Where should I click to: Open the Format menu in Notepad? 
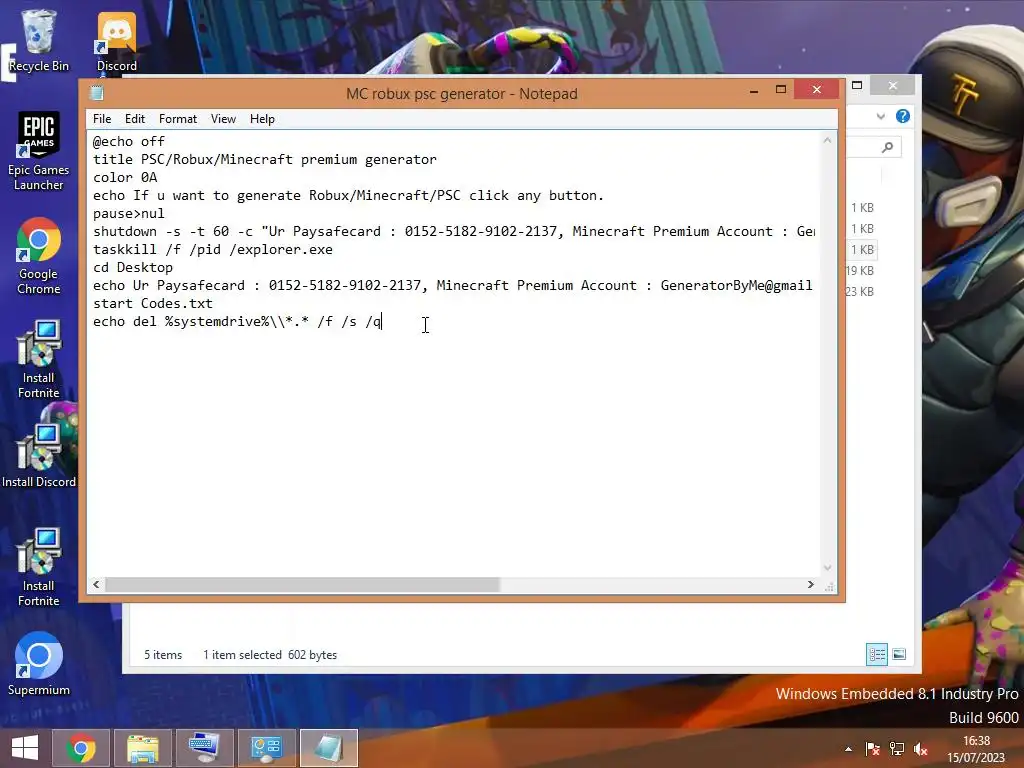click(x=178, y=119)
